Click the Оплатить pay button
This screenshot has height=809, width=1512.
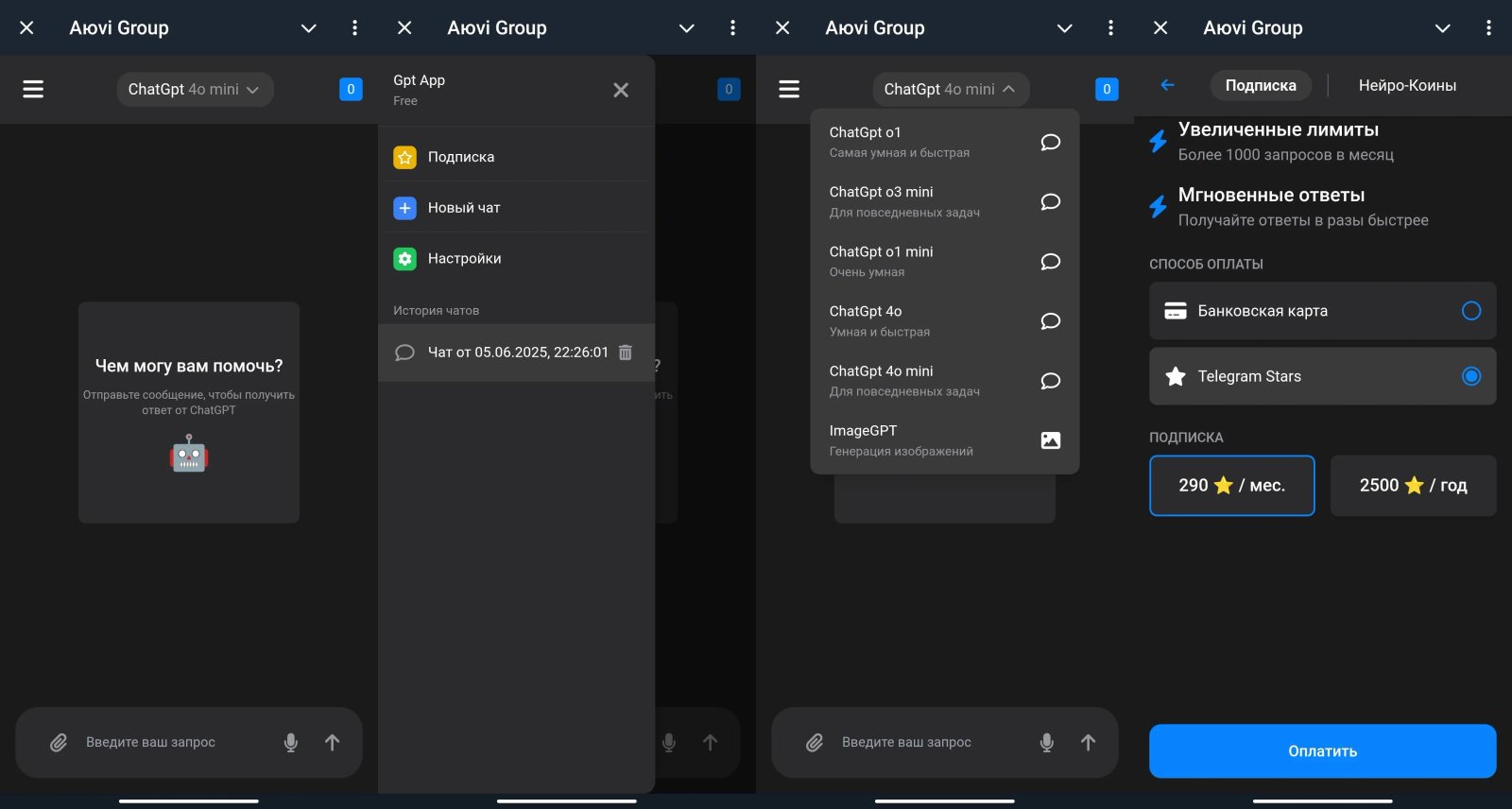[x=1322, y=751]
